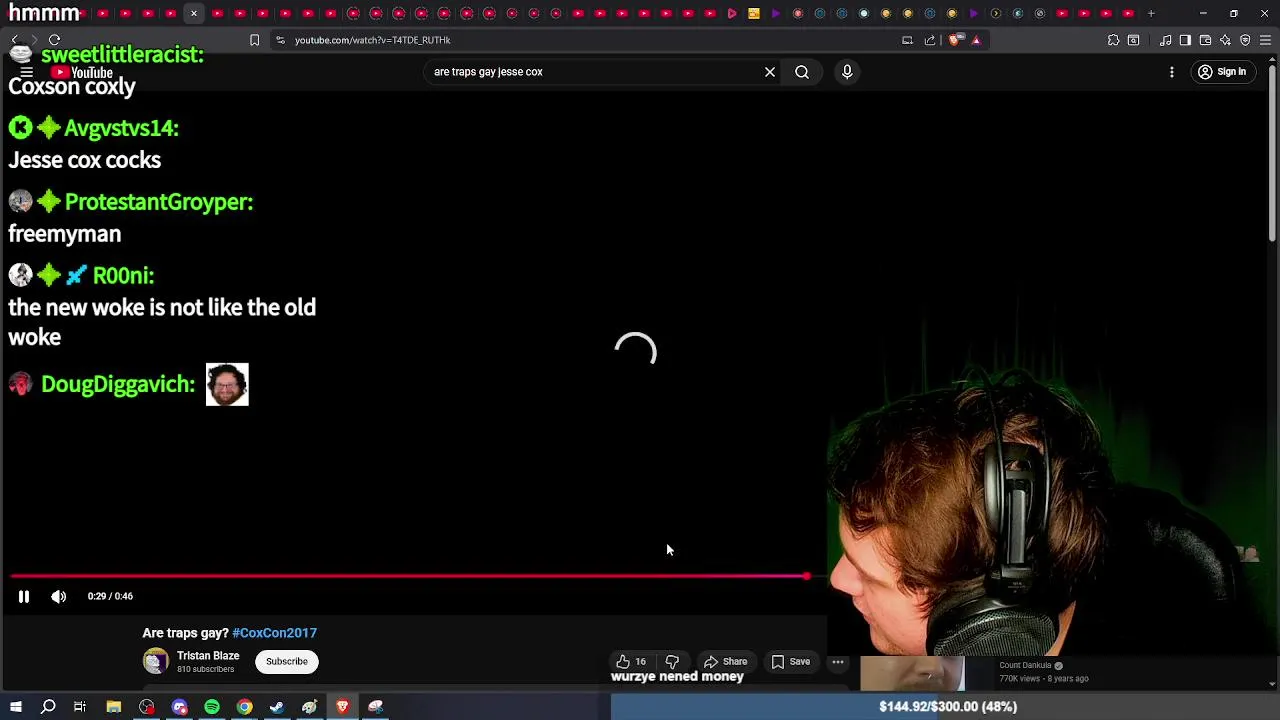Click the red video progress bar
The height and width of the screenshot is (720, 1280).
point(408,576)
